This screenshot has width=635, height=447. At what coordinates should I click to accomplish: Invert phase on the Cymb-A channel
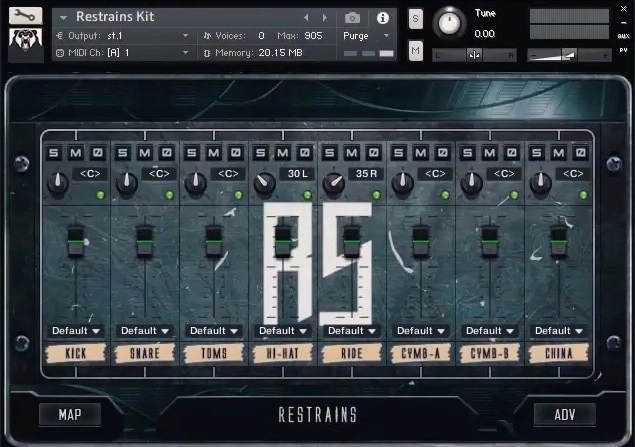tap(443, 153)
